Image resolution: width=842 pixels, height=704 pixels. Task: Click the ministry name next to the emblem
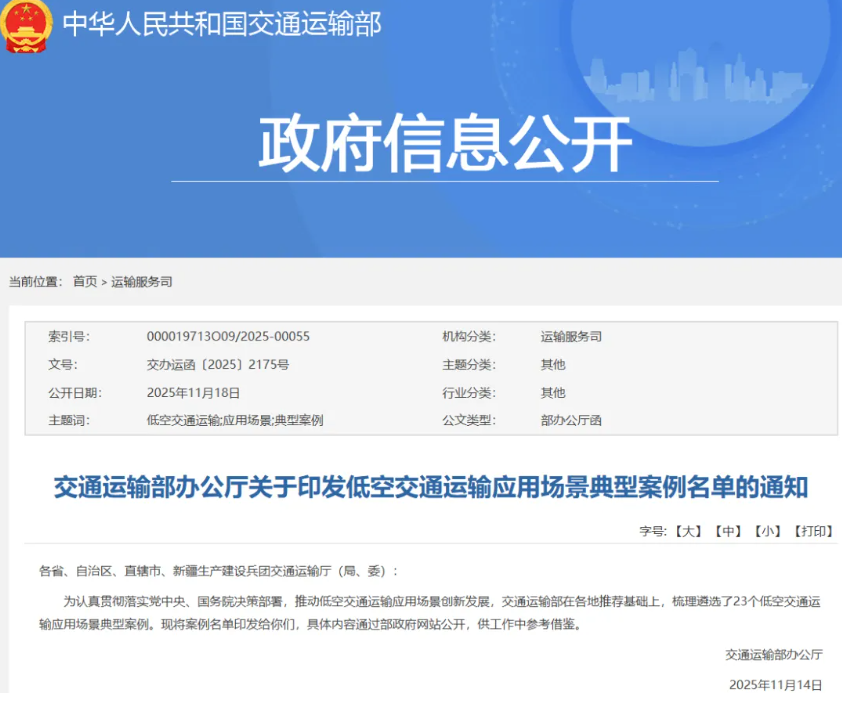(x=222, y=24)
